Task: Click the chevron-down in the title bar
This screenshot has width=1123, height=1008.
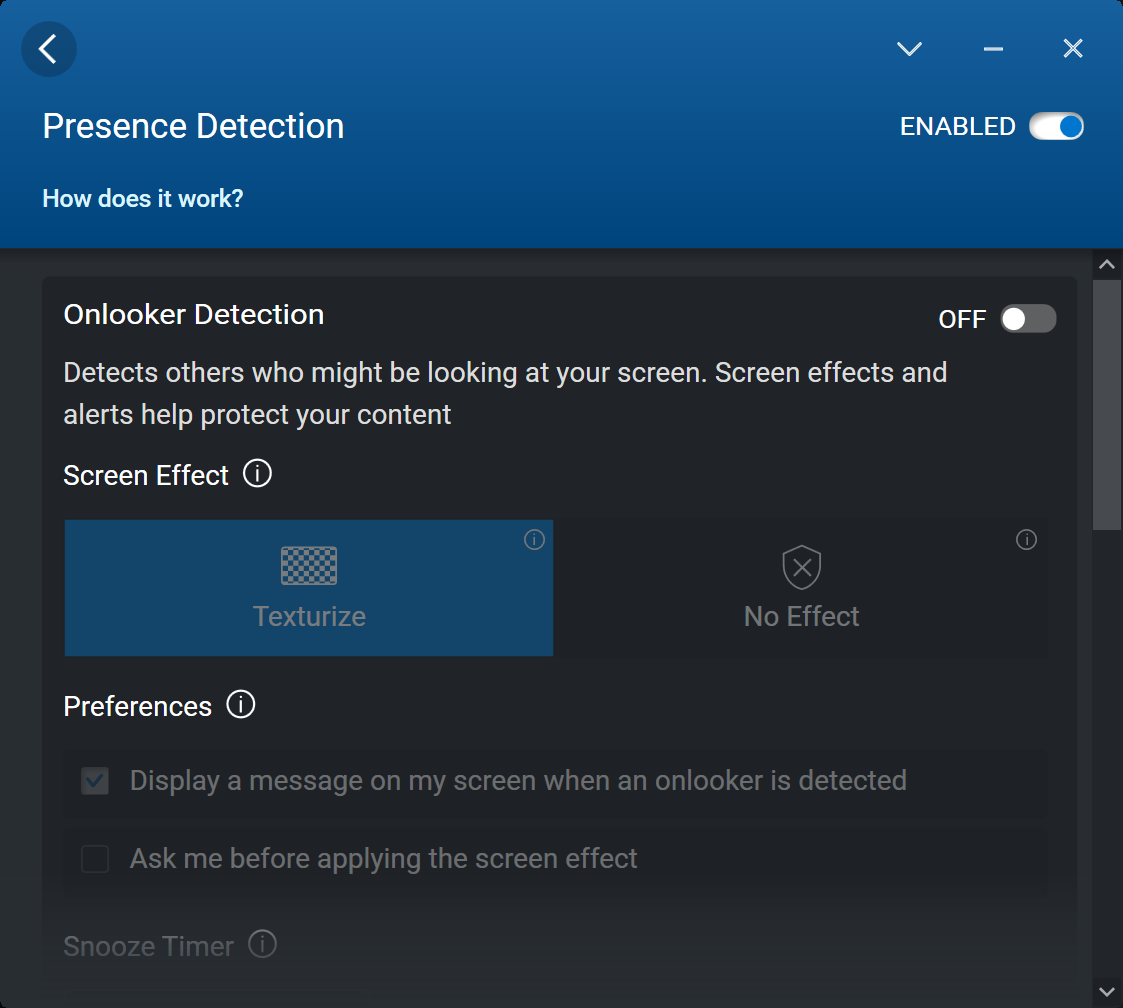Action: pos(909,49)
